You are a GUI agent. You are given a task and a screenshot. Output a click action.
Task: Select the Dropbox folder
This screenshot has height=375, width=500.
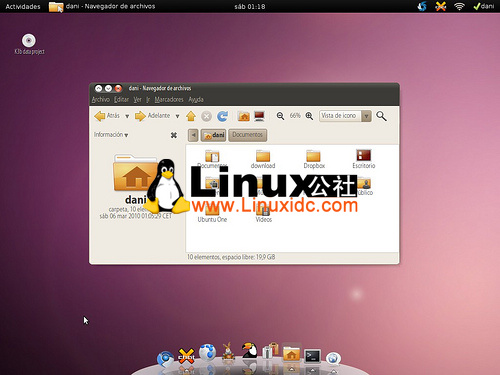click(314, 159)
